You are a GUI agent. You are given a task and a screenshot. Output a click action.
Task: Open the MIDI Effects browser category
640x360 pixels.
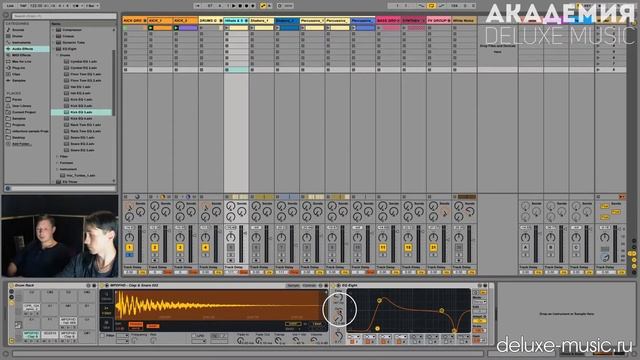click(21, 55)
